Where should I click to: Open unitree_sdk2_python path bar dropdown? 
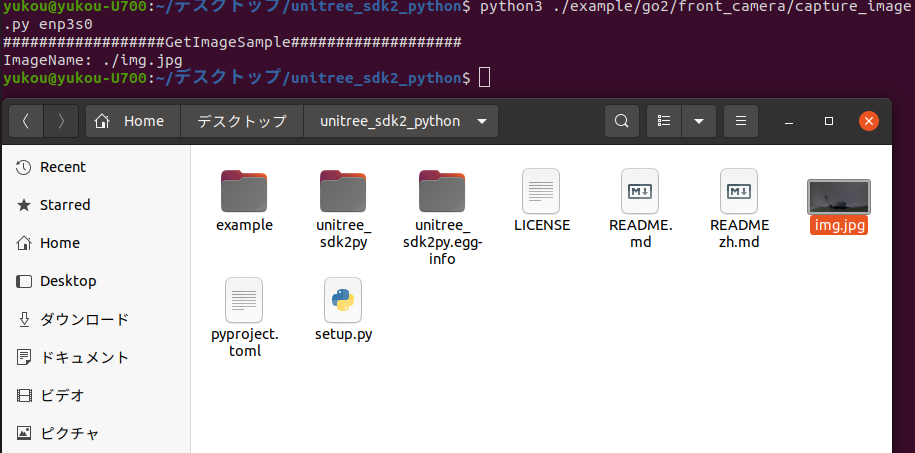[482, 121]
